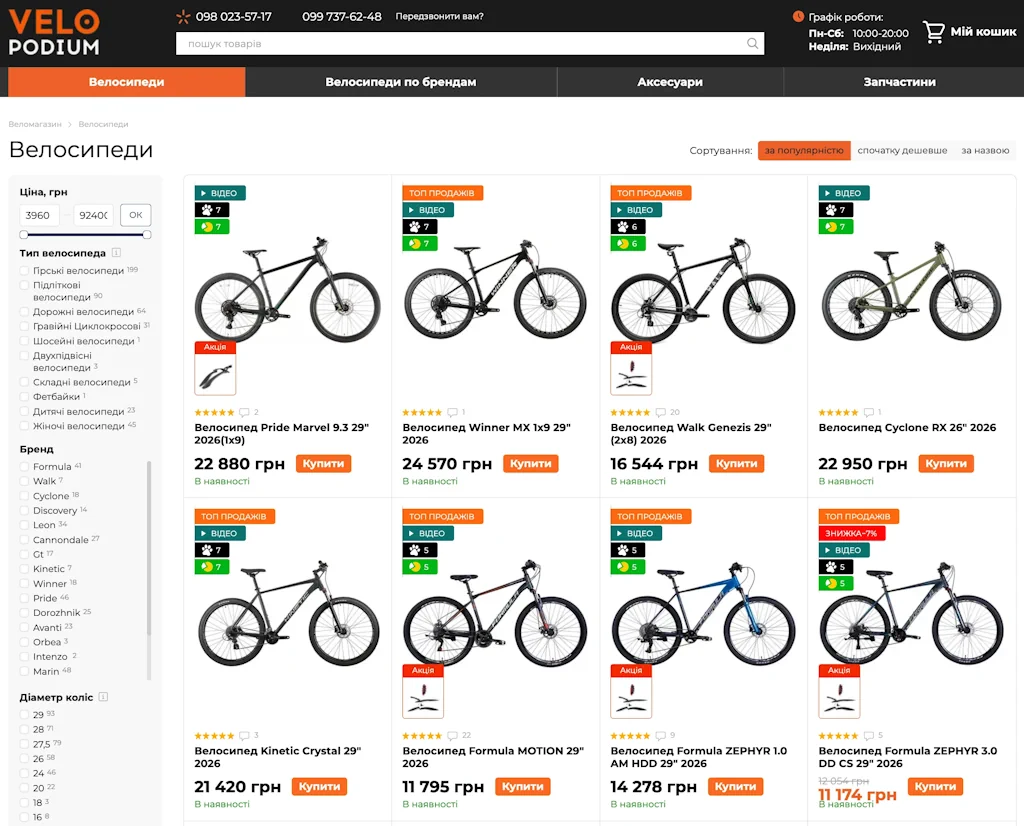This screenshot has height=826, width=1024.
Task: Select wheel diameter 27,5 checkbox
Action: coord(24,744)
